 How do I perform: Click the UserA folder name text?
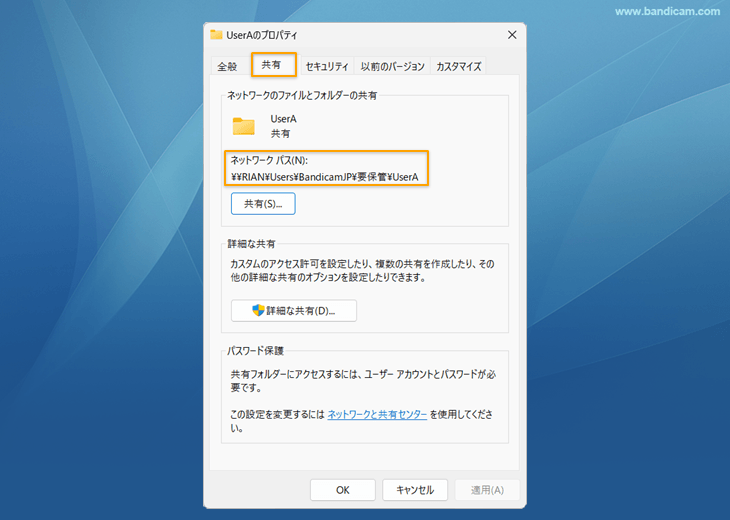pos(284,119)
